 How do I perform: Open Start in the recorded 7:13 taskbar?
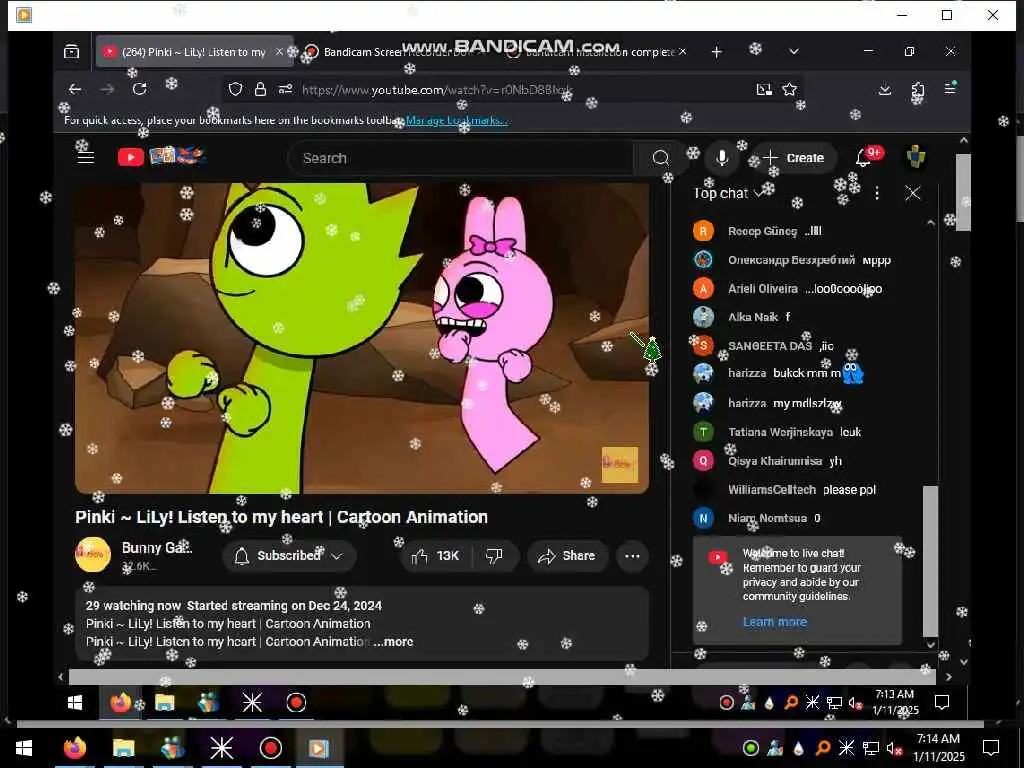coord(75,703)
